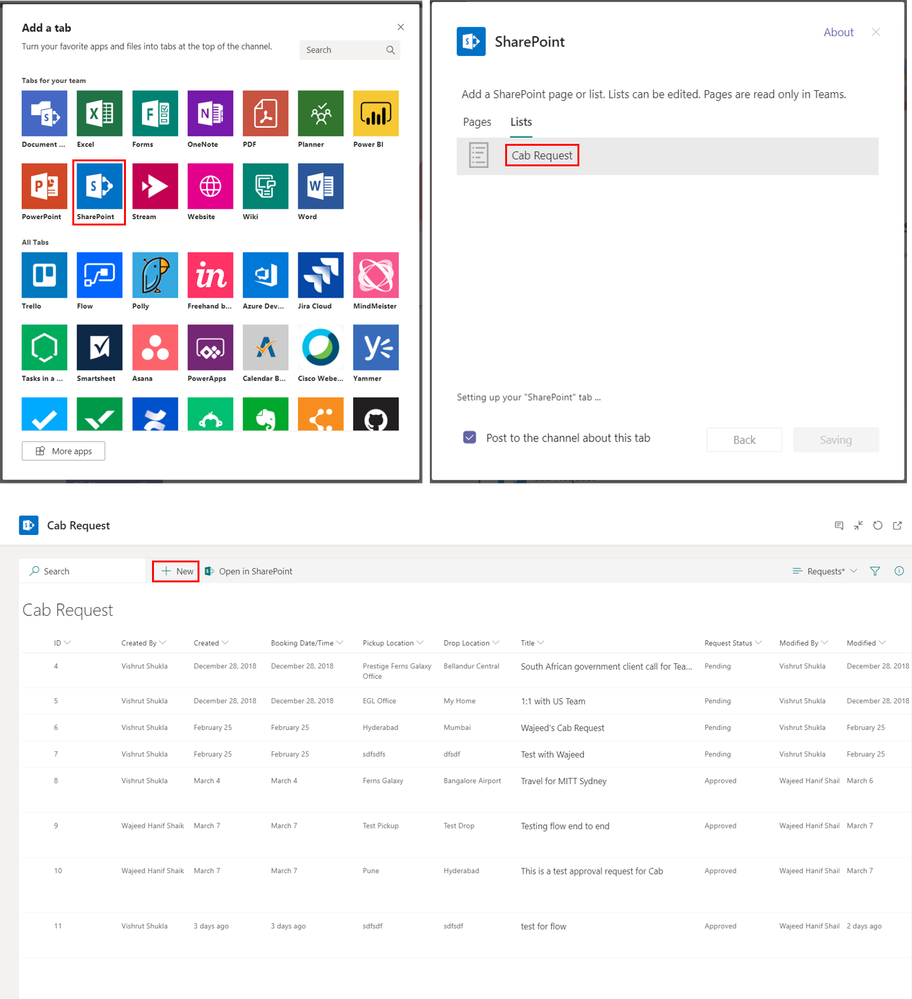Open the About link in SharePoint dialog

click(x=838, y=32)
